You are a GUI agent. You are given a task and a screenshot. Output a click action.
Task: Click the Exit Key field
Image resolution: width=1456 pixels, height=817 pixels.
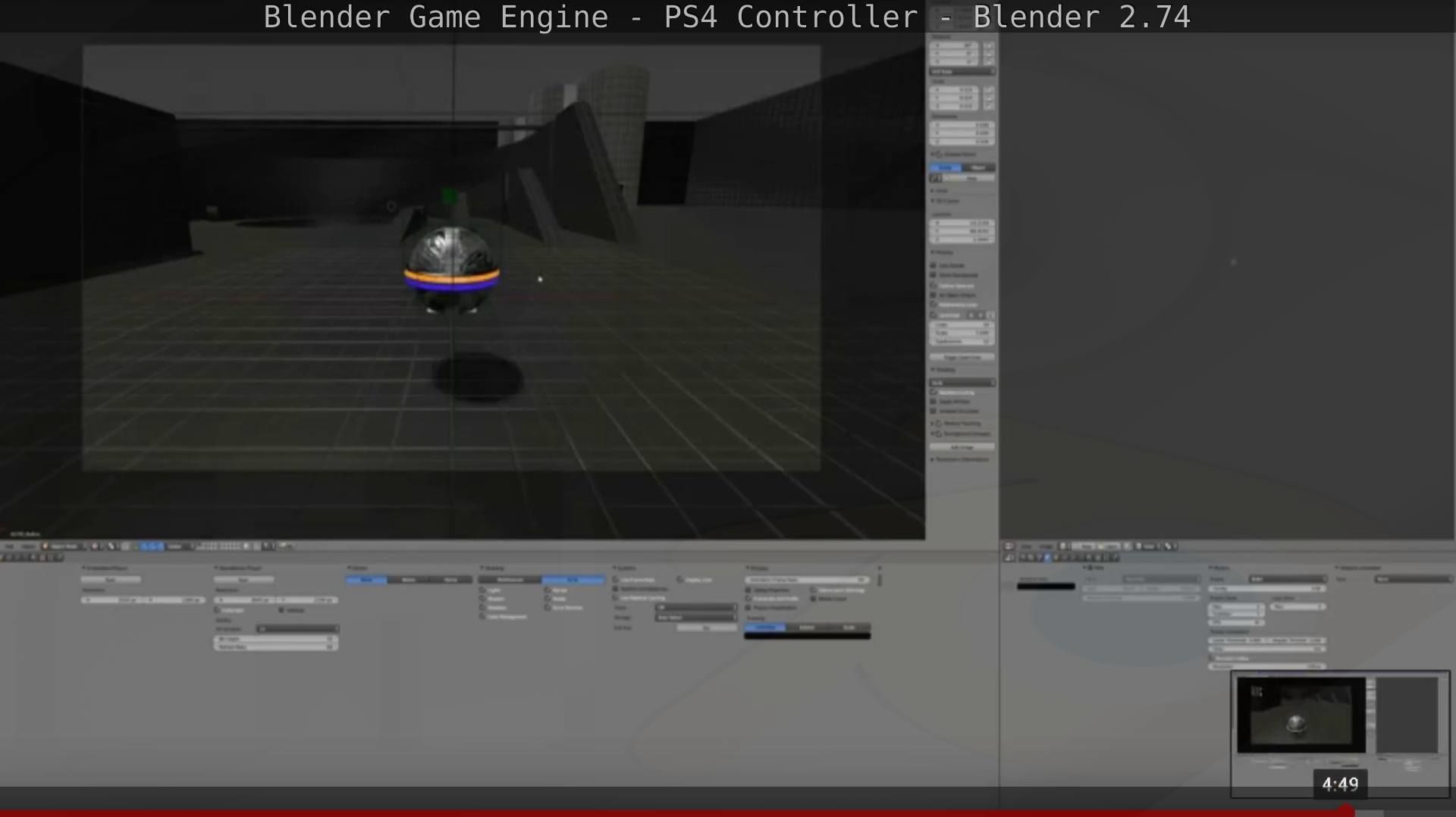click(x=707, y=628)
